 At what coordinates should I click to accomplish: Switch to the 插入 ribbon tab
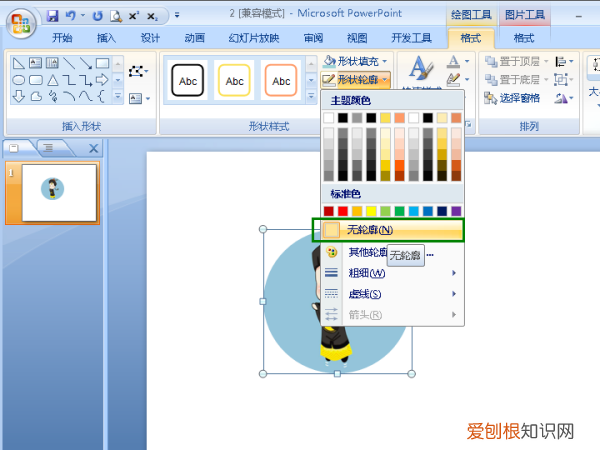pyautogui.click(x=106, y=38)
